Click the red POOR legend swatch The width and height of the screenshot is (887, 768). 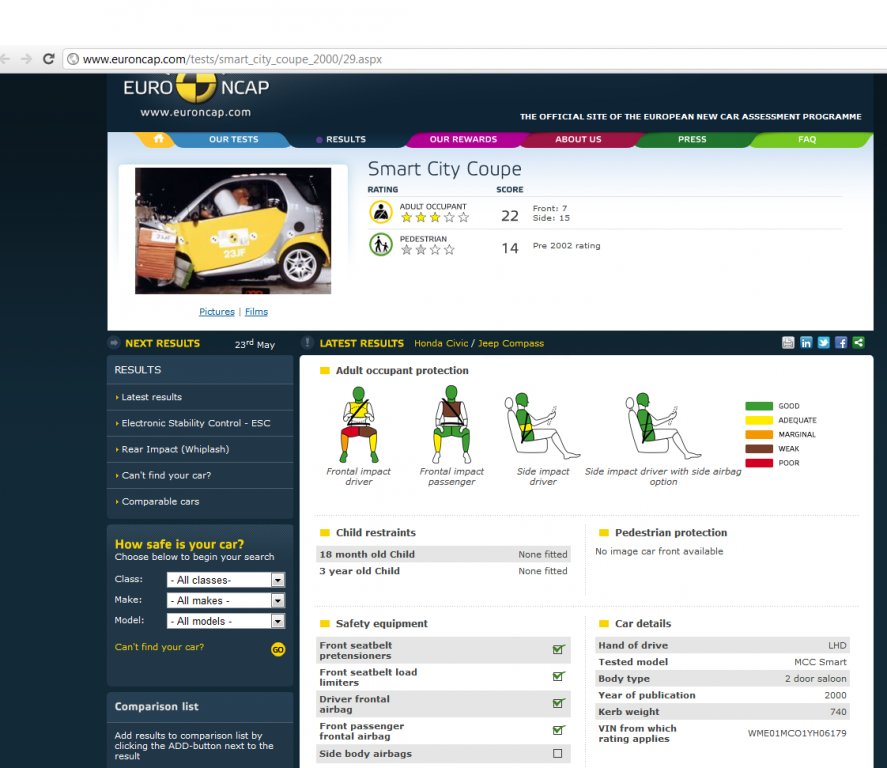759,463
